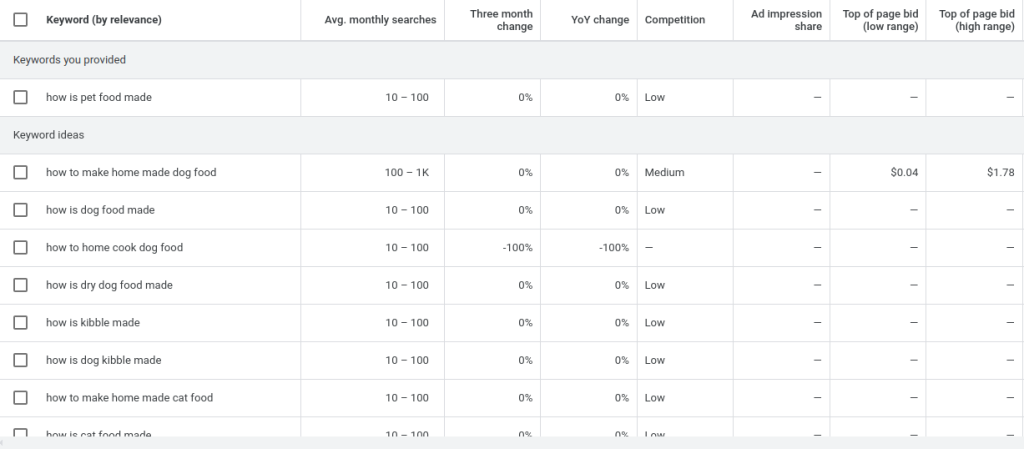
Task: Check the 'how is dry dog food made' row
Action: click(20, 285)
